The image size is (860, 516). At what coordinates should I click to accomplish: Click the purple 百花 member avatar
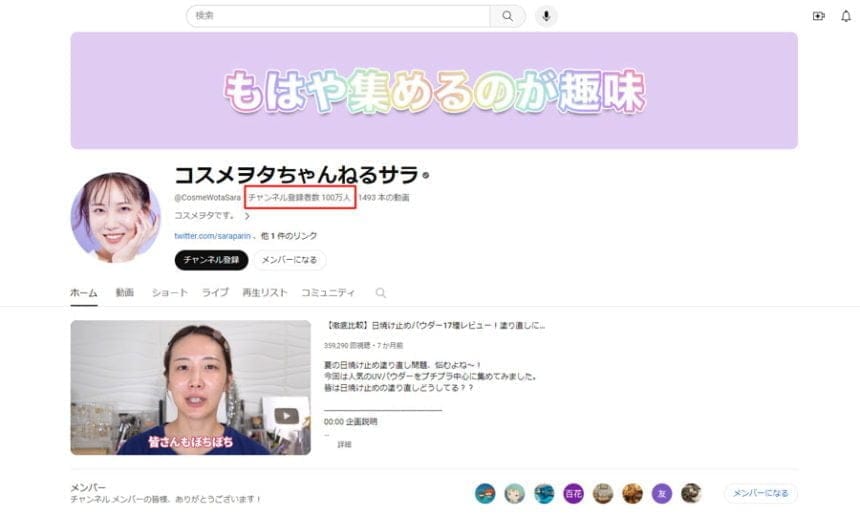click(574, 494)
